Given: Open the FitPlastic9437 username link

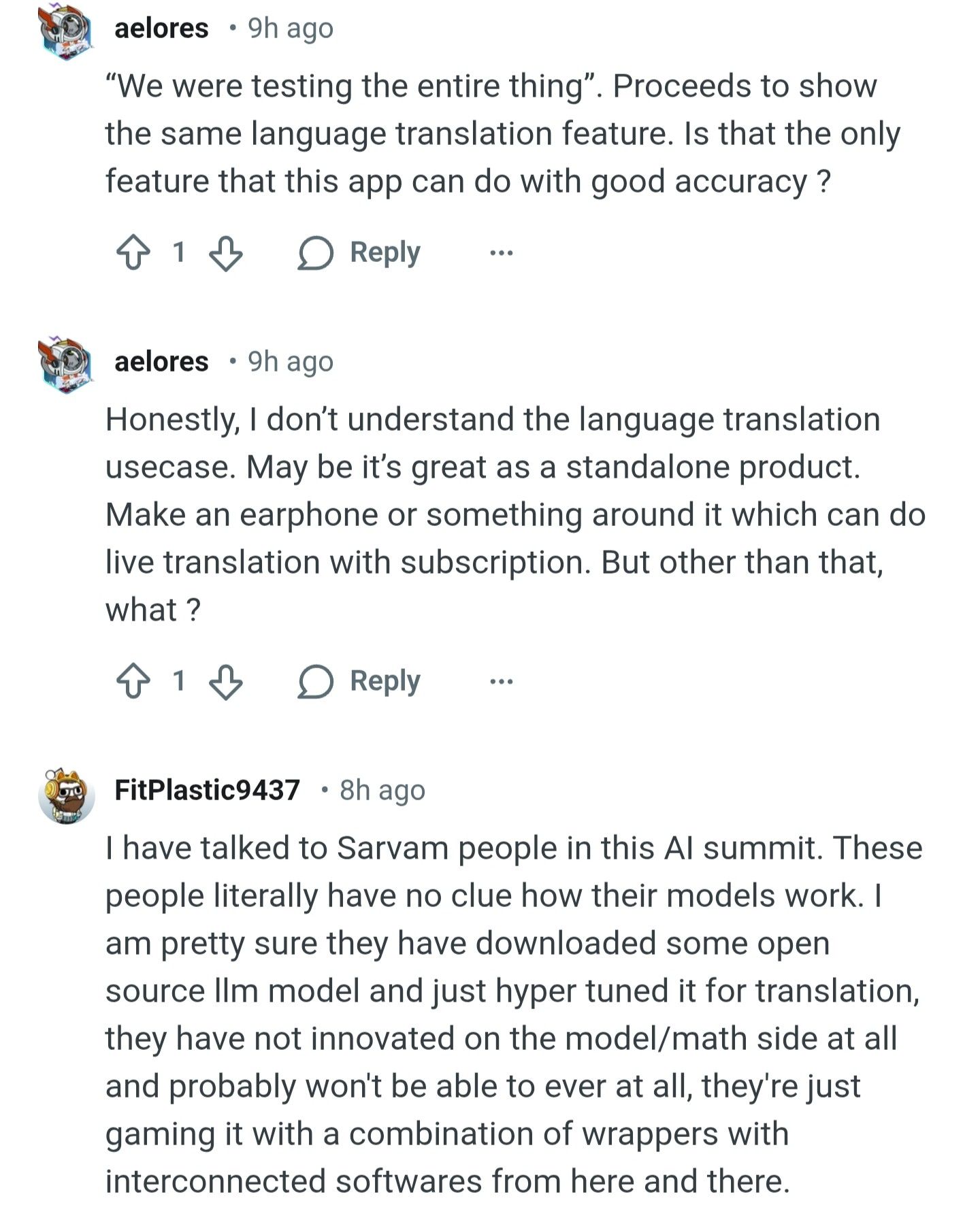Looking at the screenshot, I should [x=207, y=790].
